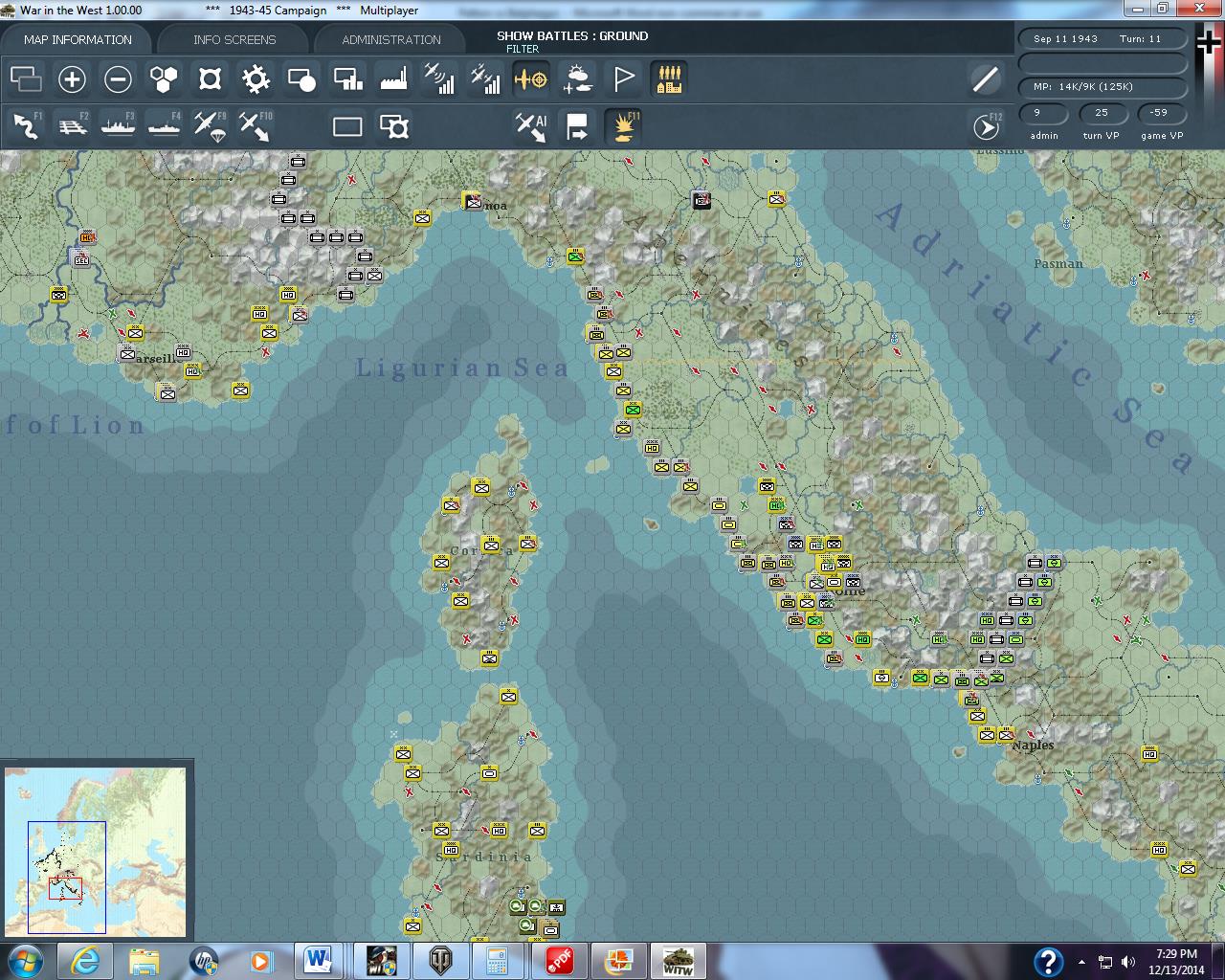Screen dimensions: 1225x980
Task: Select the F1 move mode icon
Action: click(x=26, y=126)
